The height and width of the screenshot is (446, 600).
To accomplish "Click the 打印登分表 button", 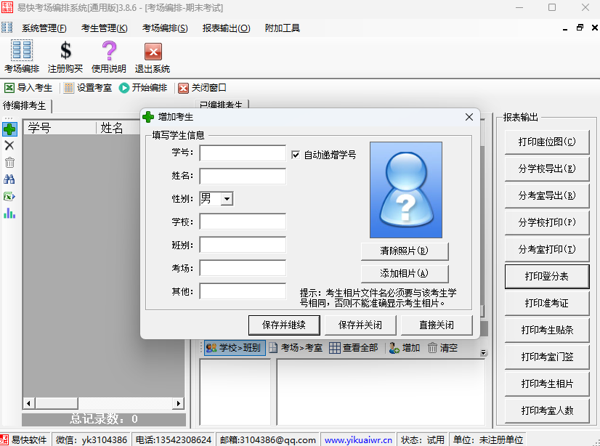I will [x=545, y=275].
